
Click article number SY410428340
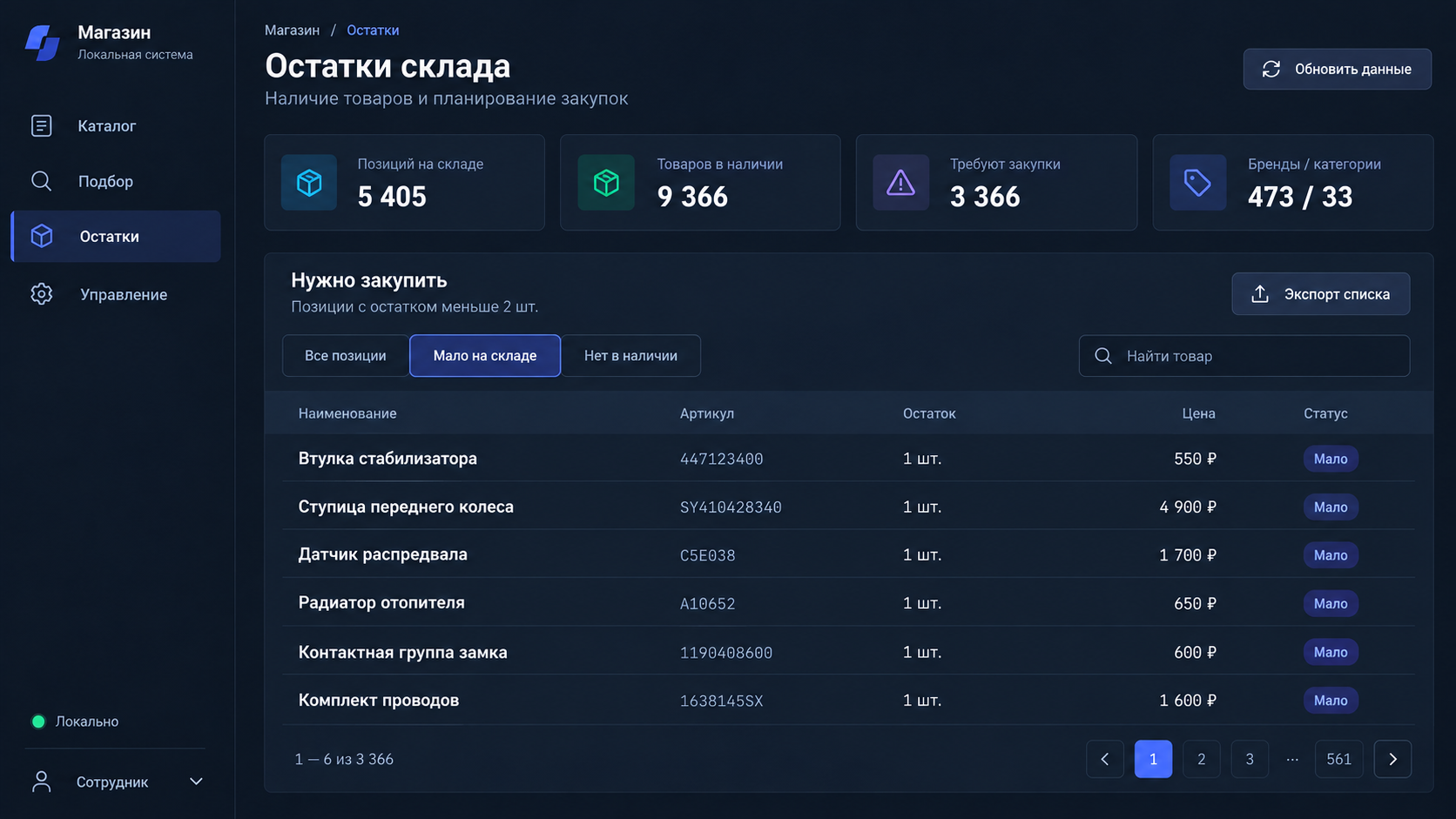[x=731, y=507]
